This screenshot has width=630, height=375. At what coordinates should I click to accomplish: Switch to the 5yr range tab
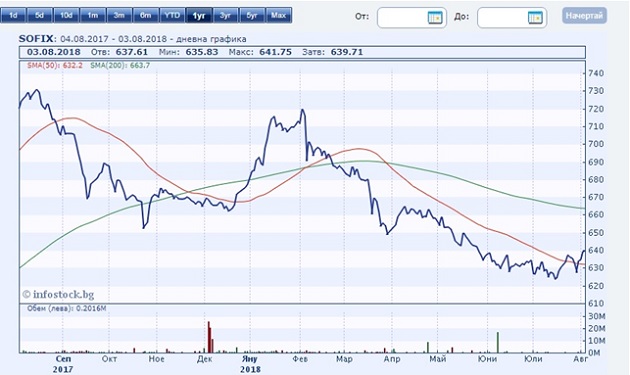pyautogui.click(x=252, y=15)
